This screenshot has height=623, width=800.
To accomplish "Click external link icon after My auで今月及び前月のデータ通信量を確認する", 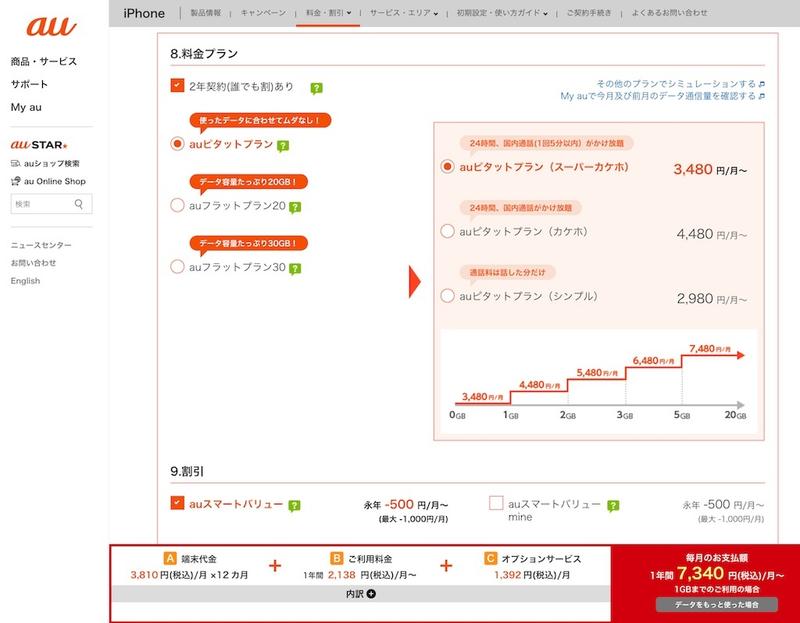I will click(x=762, y=96).
